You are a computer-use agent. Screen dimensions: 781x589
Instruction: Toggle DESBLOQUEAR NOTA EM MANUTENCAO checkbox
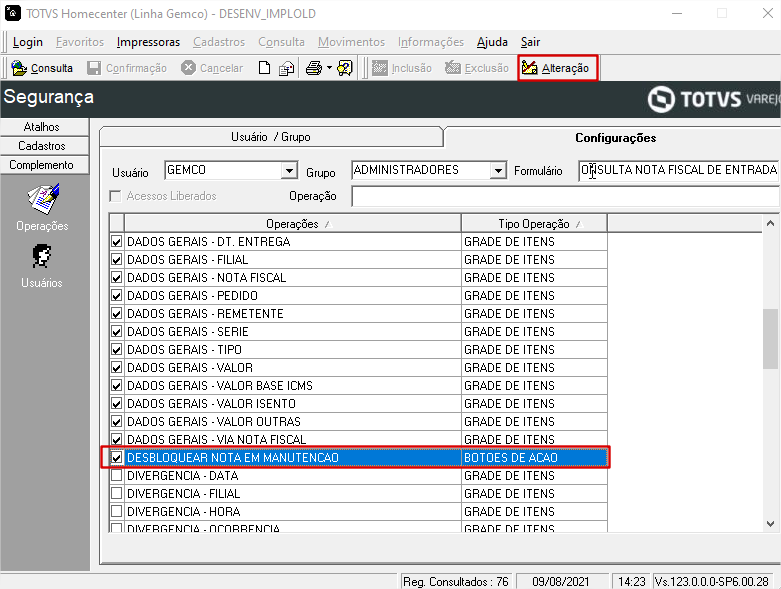[x=117, y=458]
